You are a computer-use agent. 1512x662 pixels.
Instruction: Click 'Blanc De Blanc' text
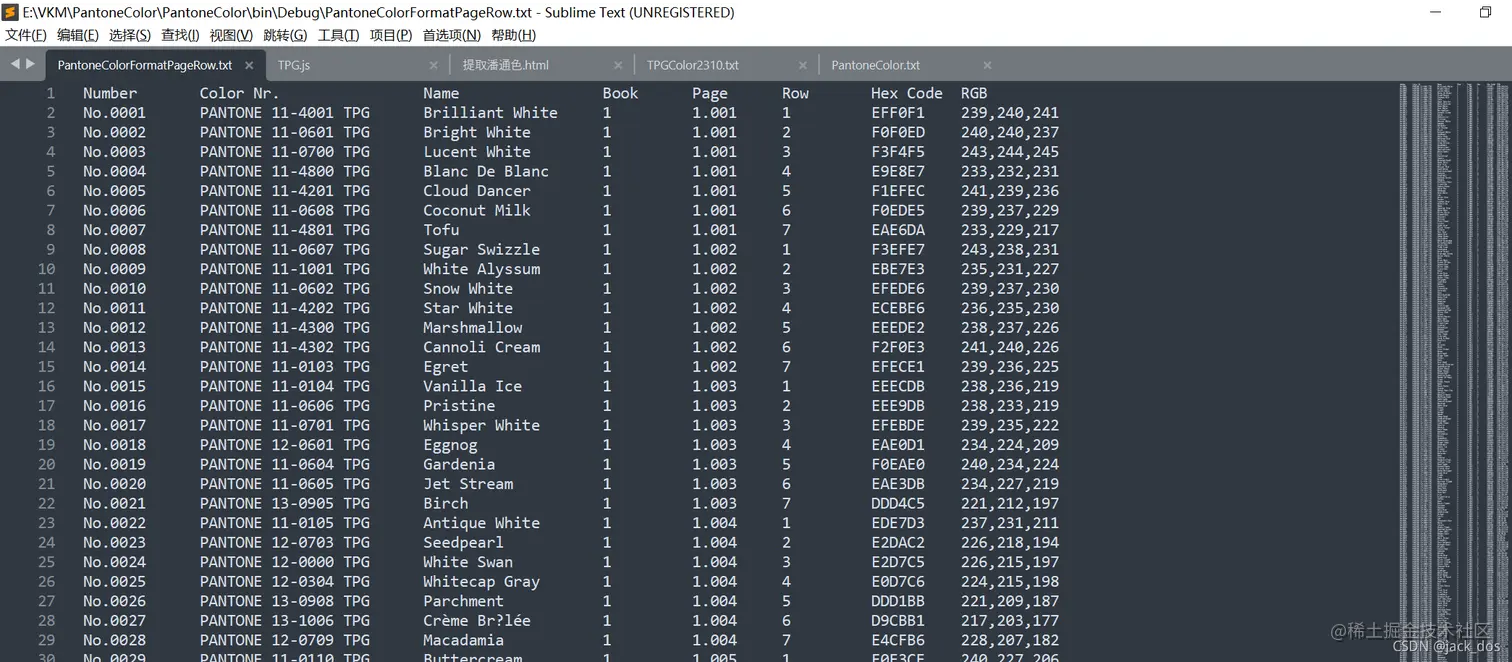pos(486,171)
